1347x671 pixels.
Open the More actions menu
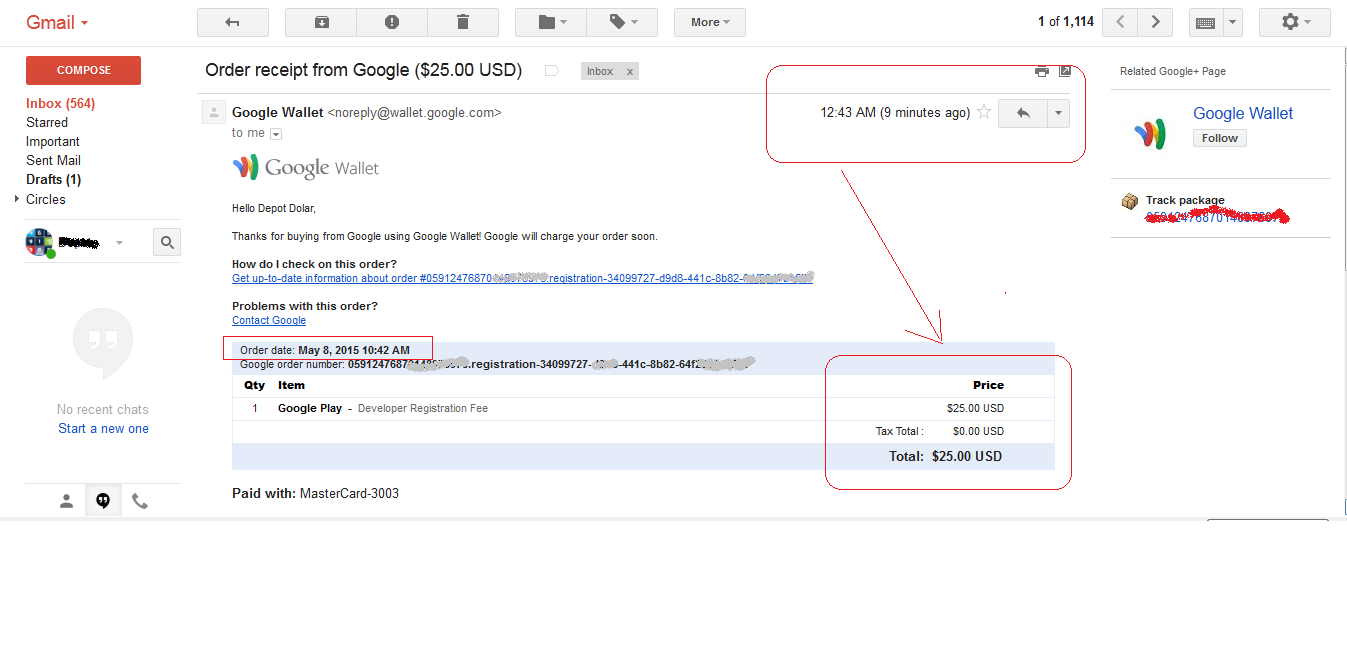(x=710, y=22)
